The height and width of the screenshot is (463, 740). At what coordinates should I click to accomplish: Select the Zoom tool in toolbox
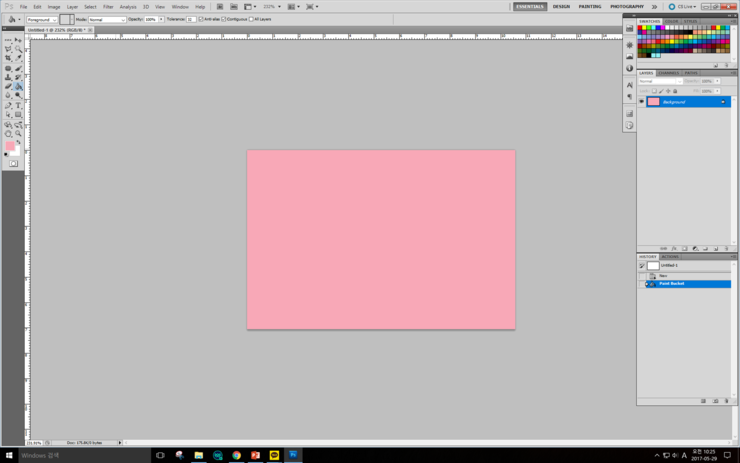pos(18,134)
